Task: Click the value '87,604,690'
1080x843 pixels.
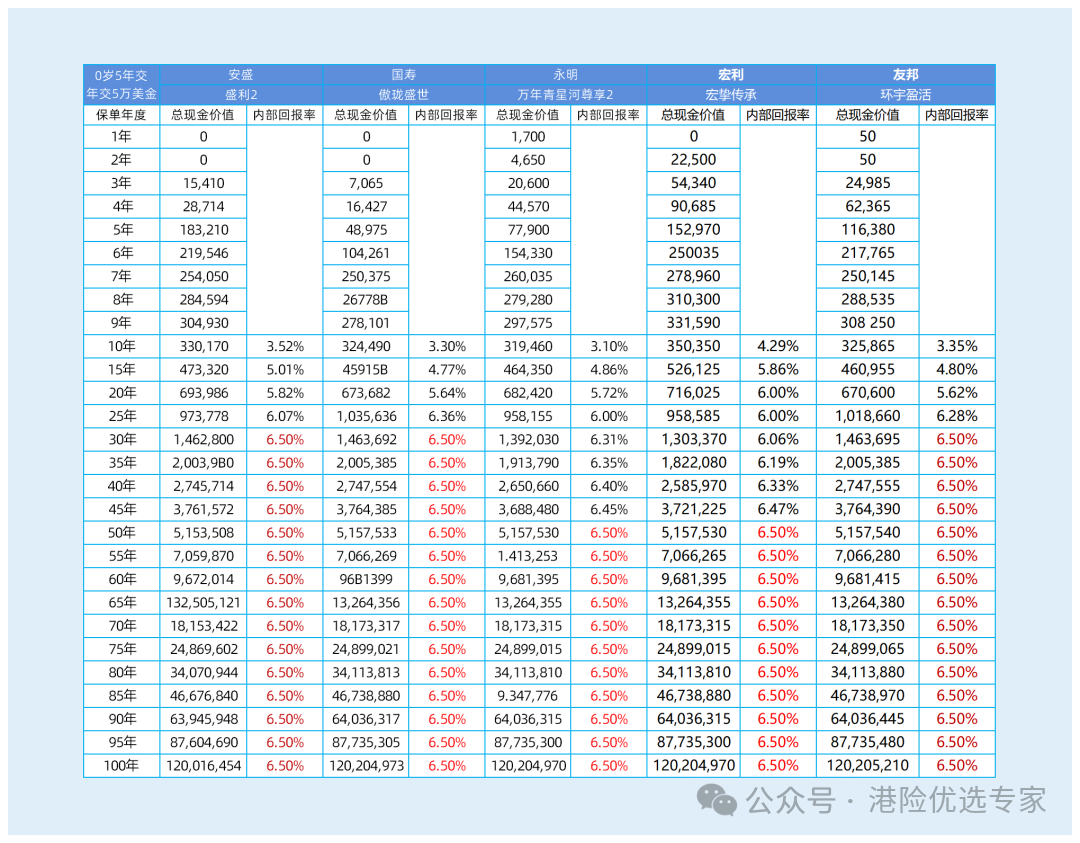Action: (204, 743)
